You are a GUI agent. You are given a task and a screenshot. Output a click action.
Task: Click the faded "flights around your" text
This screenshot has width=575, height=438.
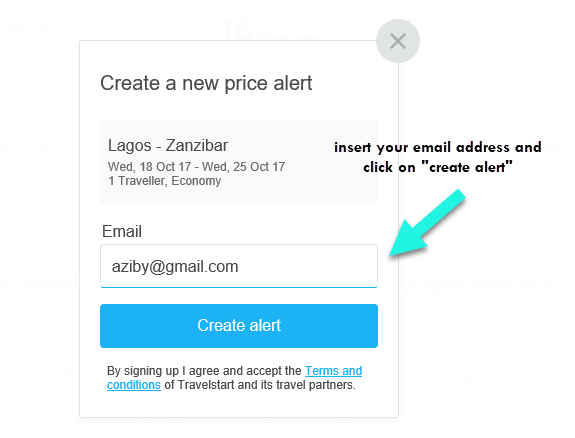pos(486,285)
